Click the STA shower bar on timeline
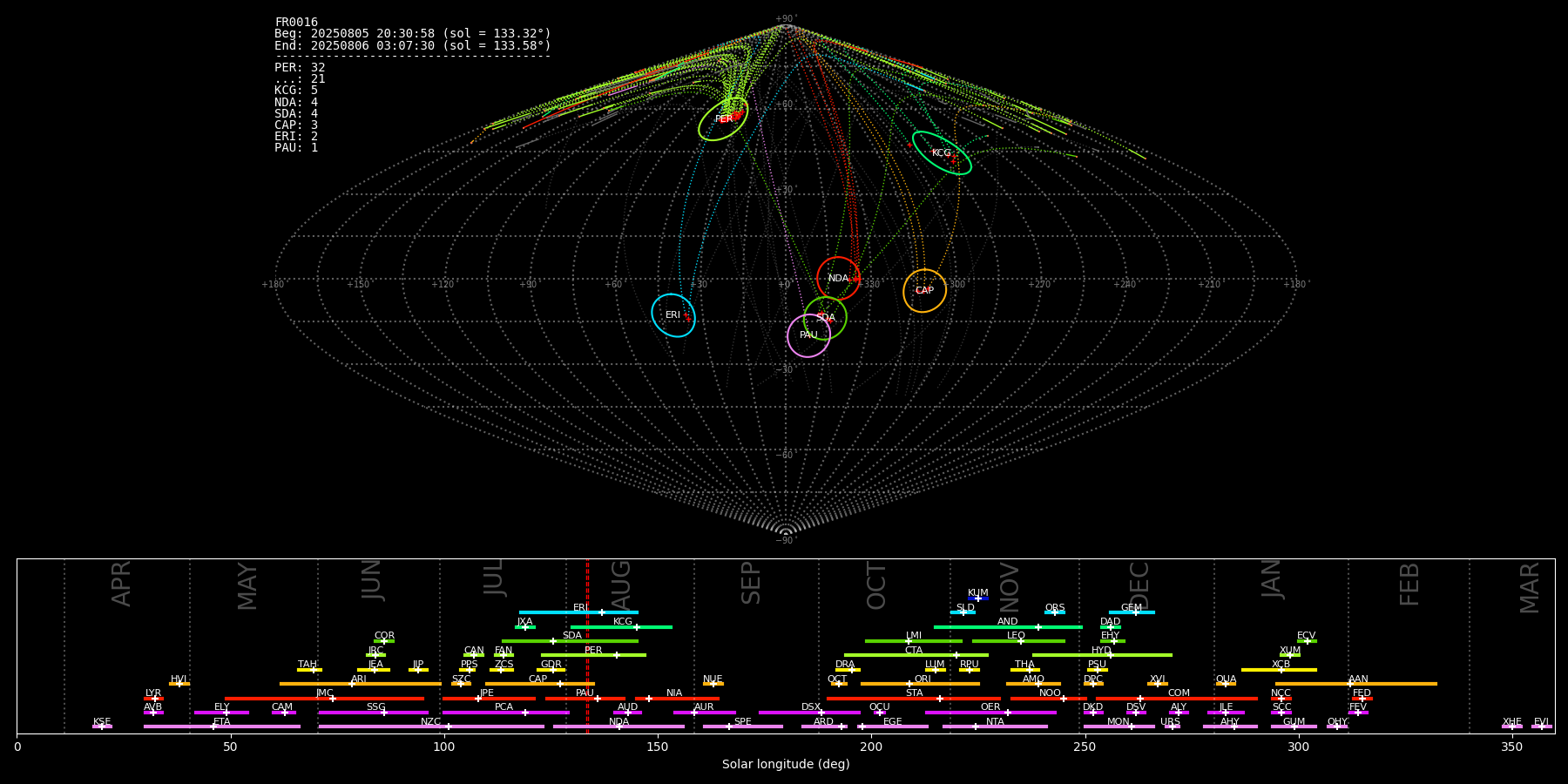The height and width of the screenshot is (784, 1568). pyautogui.click(x=914, y=699)
